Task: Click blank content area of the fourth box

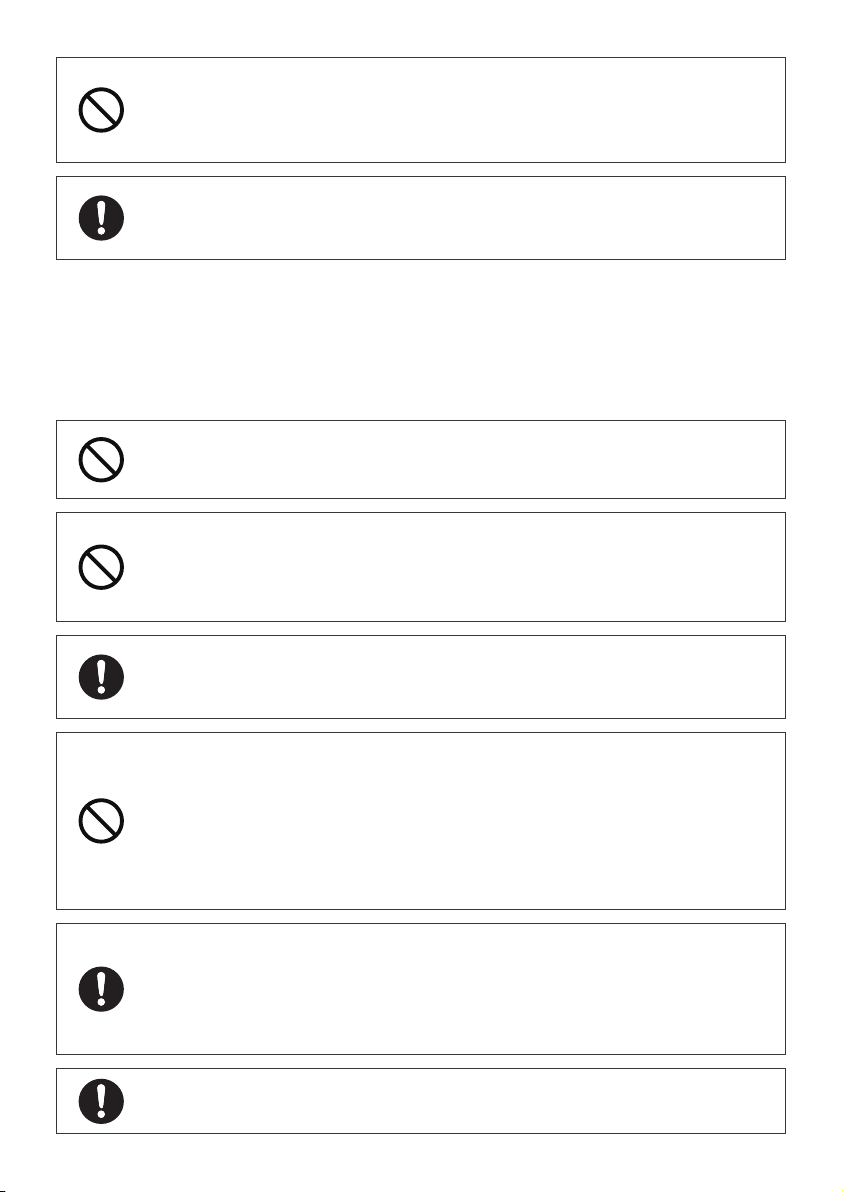Action: (456, 567)
